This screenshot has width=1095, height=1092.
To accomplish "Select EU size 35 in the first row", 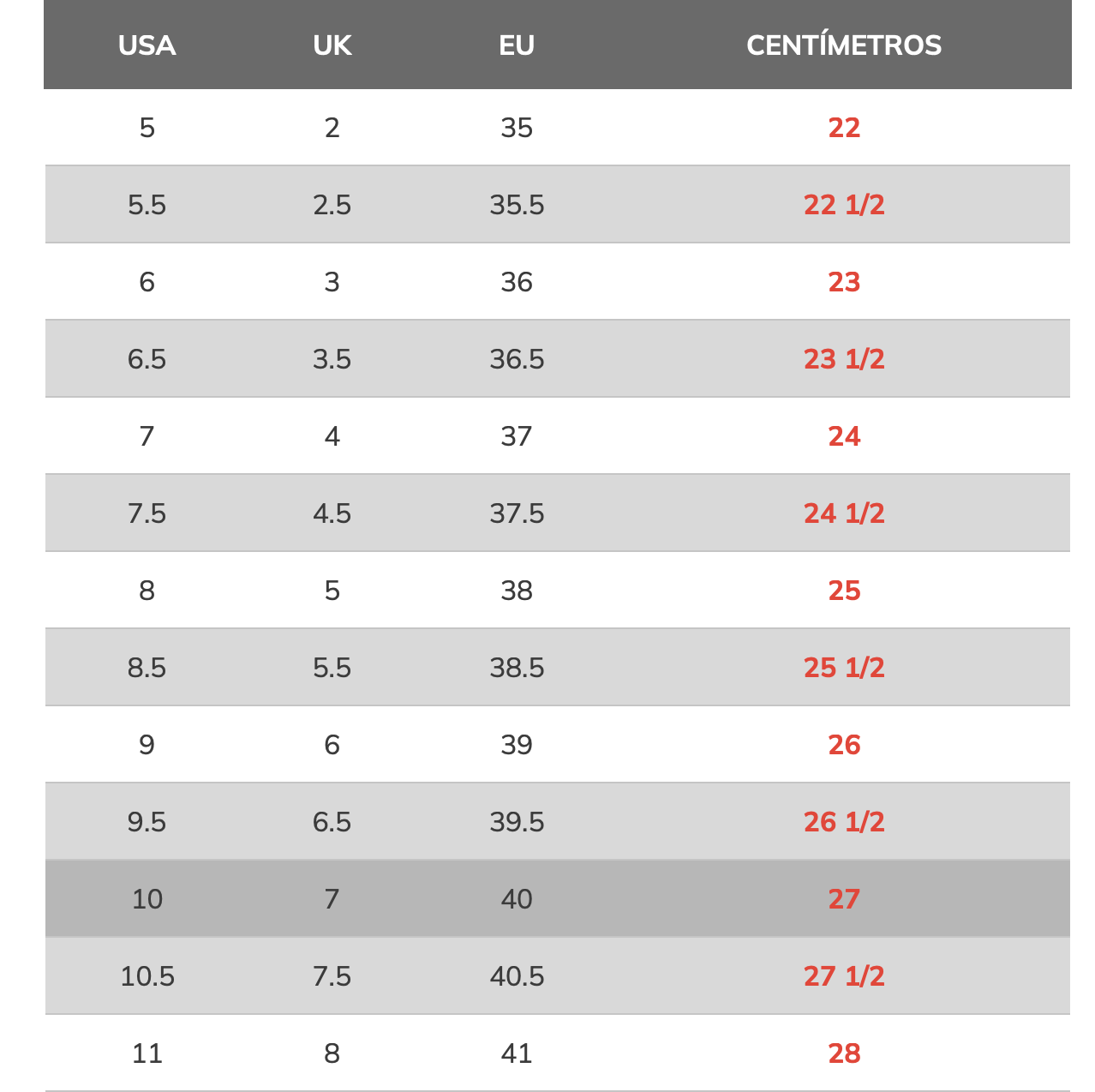I will 517,128.
